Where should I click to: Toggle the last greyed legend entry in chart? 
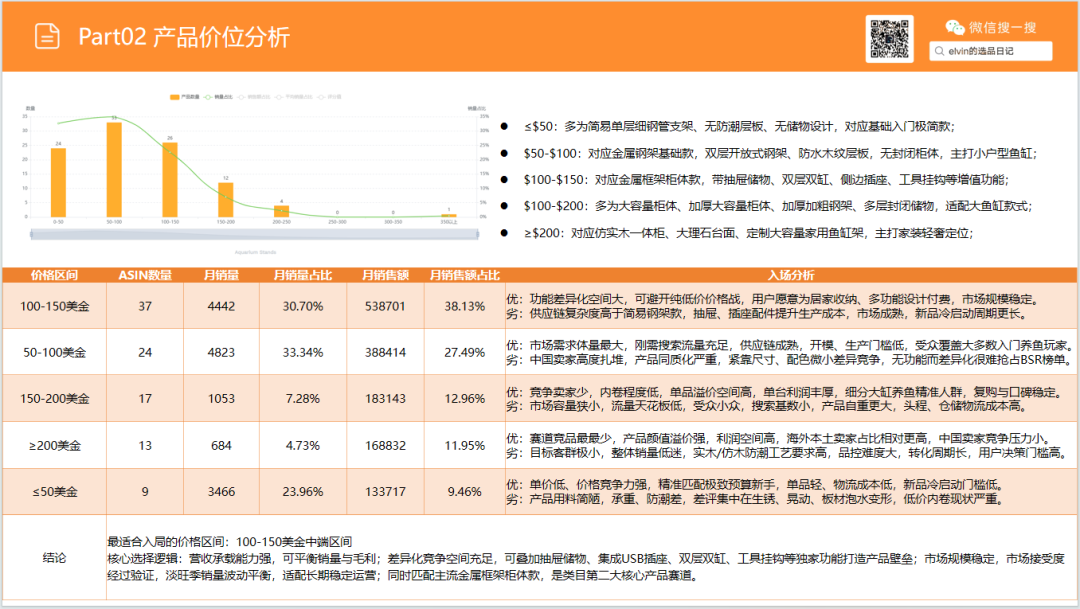pos(329,97)
